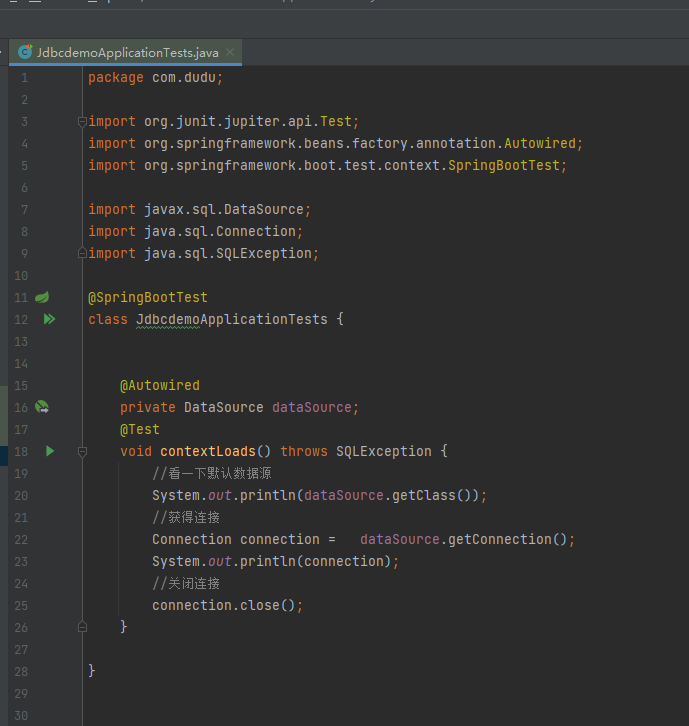Click the Java class file icon on tab

tap(25, 52)
